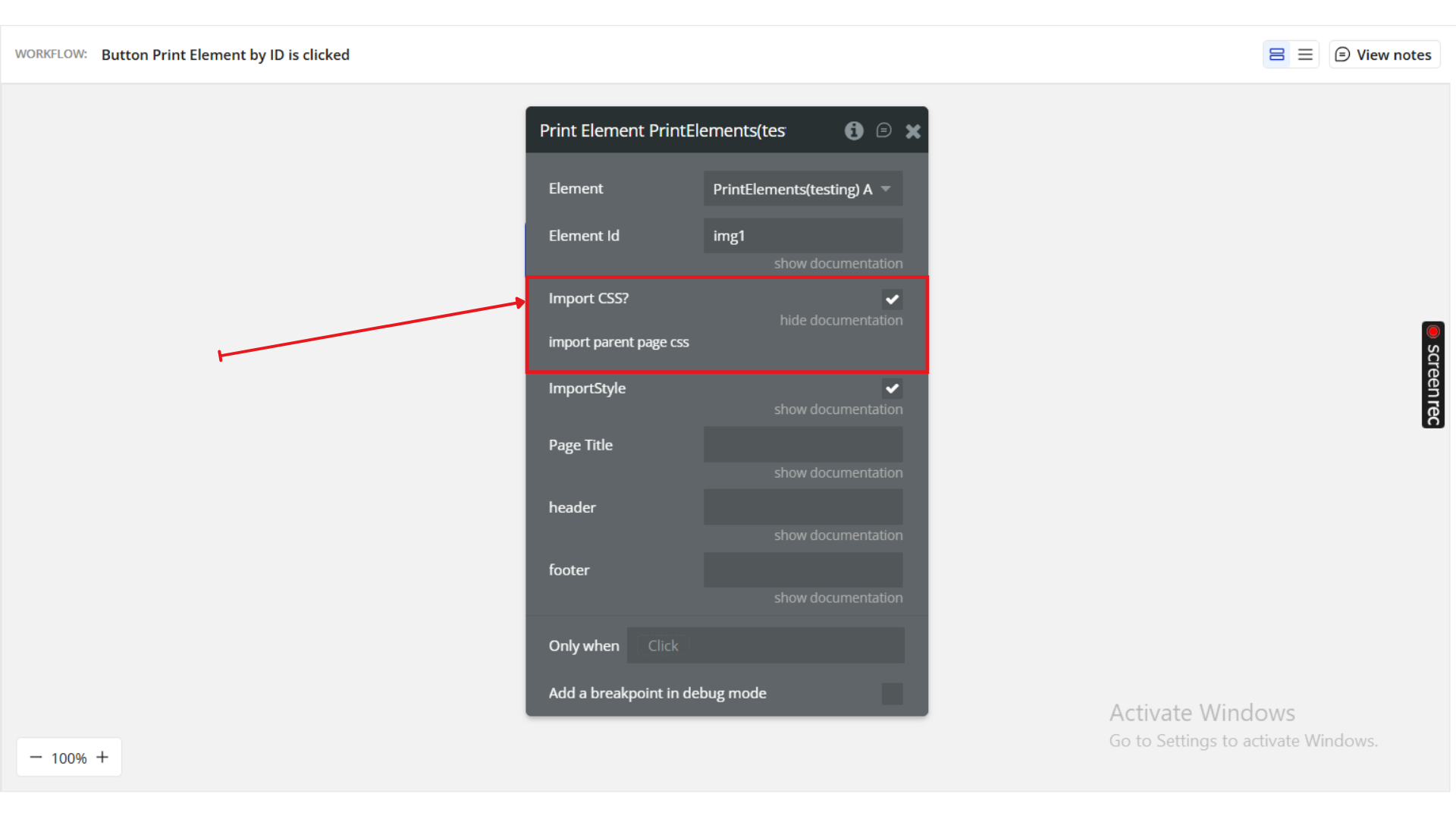This screenshot has height=819, width=1456.
Task: Enable Add a breakpoint in debug mode
Action: [892, 693]
